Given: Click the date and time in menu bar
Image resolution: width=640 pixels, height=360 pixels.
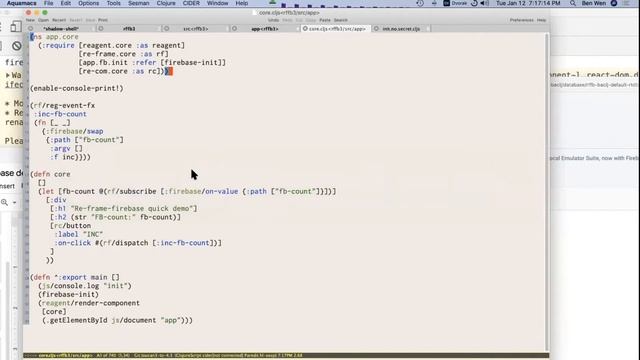Looking at the screenshot, I should coord(528,3).
